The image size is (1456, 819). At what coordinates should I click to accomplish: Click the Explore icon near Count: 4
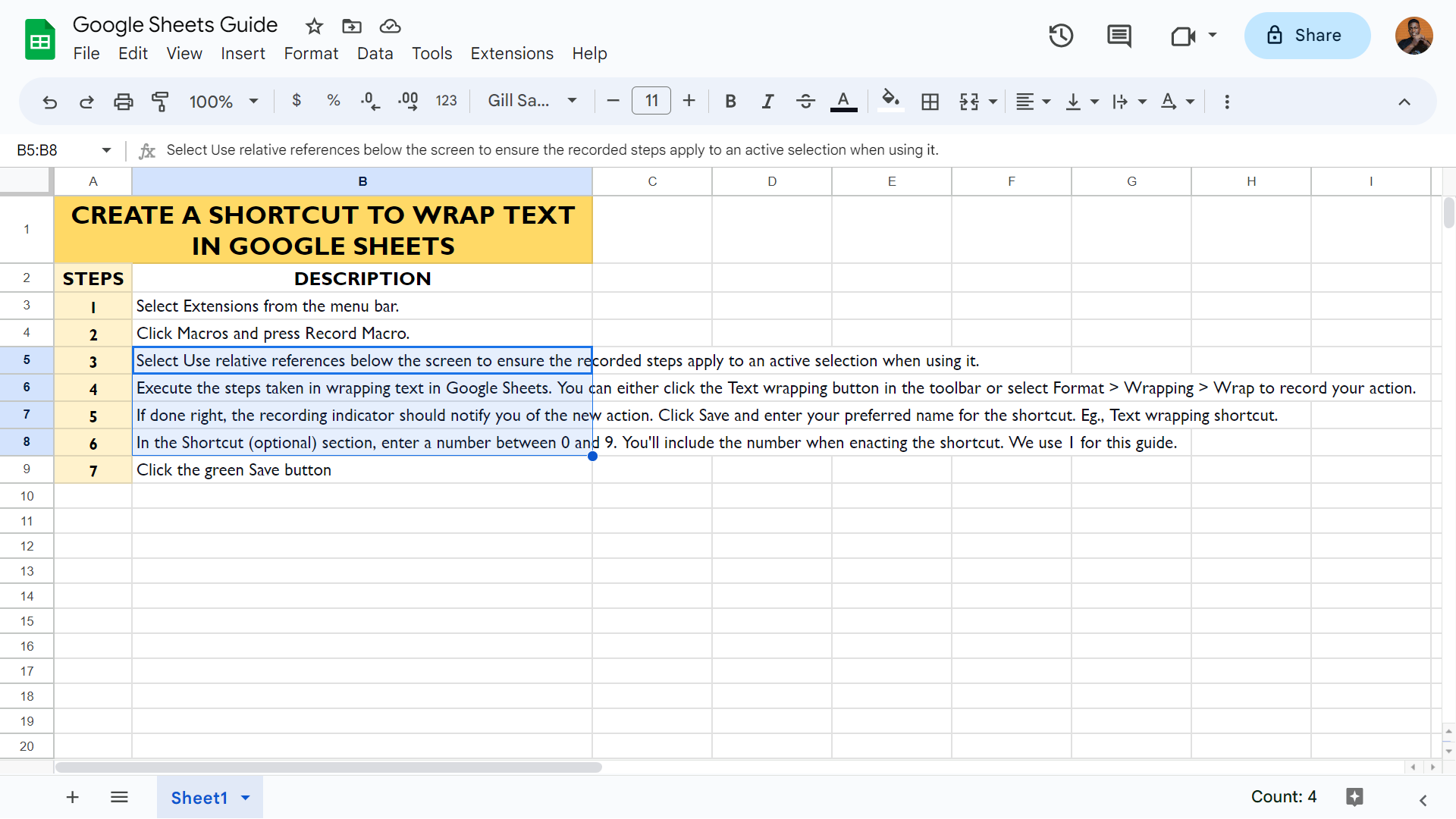(x=1354, y=797)
